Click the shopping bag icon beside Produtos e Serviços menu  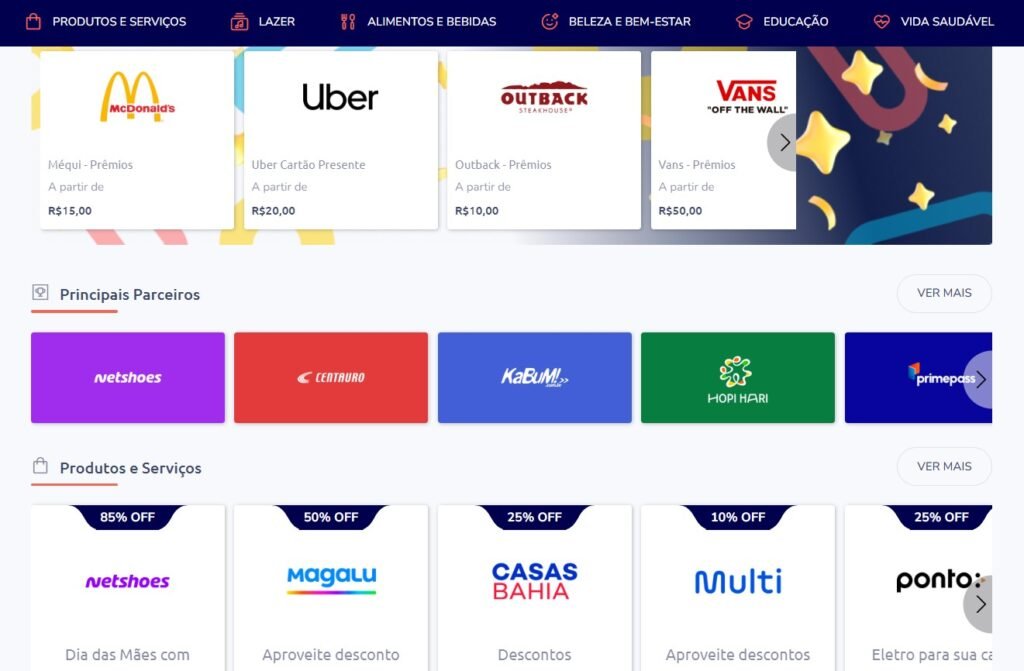click(33, 22)
